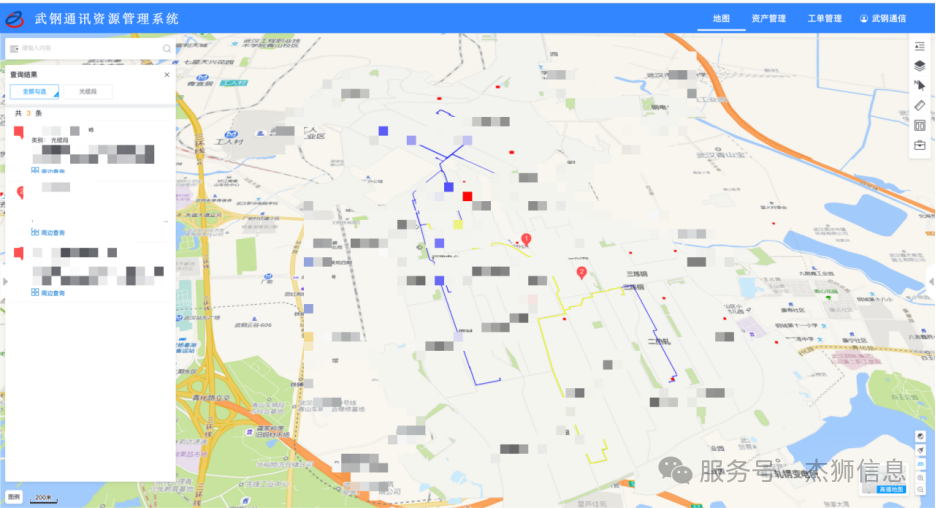The width and height of the screenshot is (936, 508).
Task: Click 周边查询 under the first result
Action: click(x=49, y=171)
